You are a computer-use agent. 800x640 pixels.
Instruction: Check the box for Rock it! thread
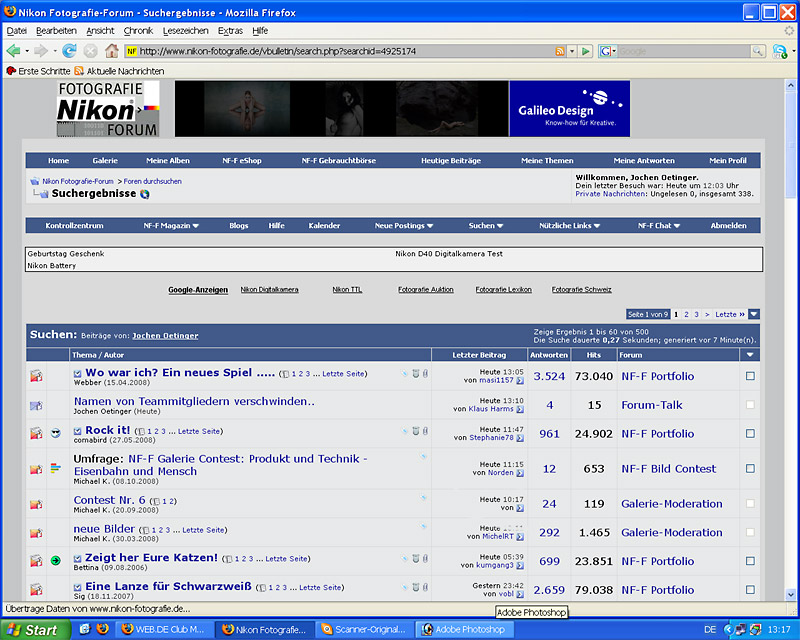coord(750,433)
